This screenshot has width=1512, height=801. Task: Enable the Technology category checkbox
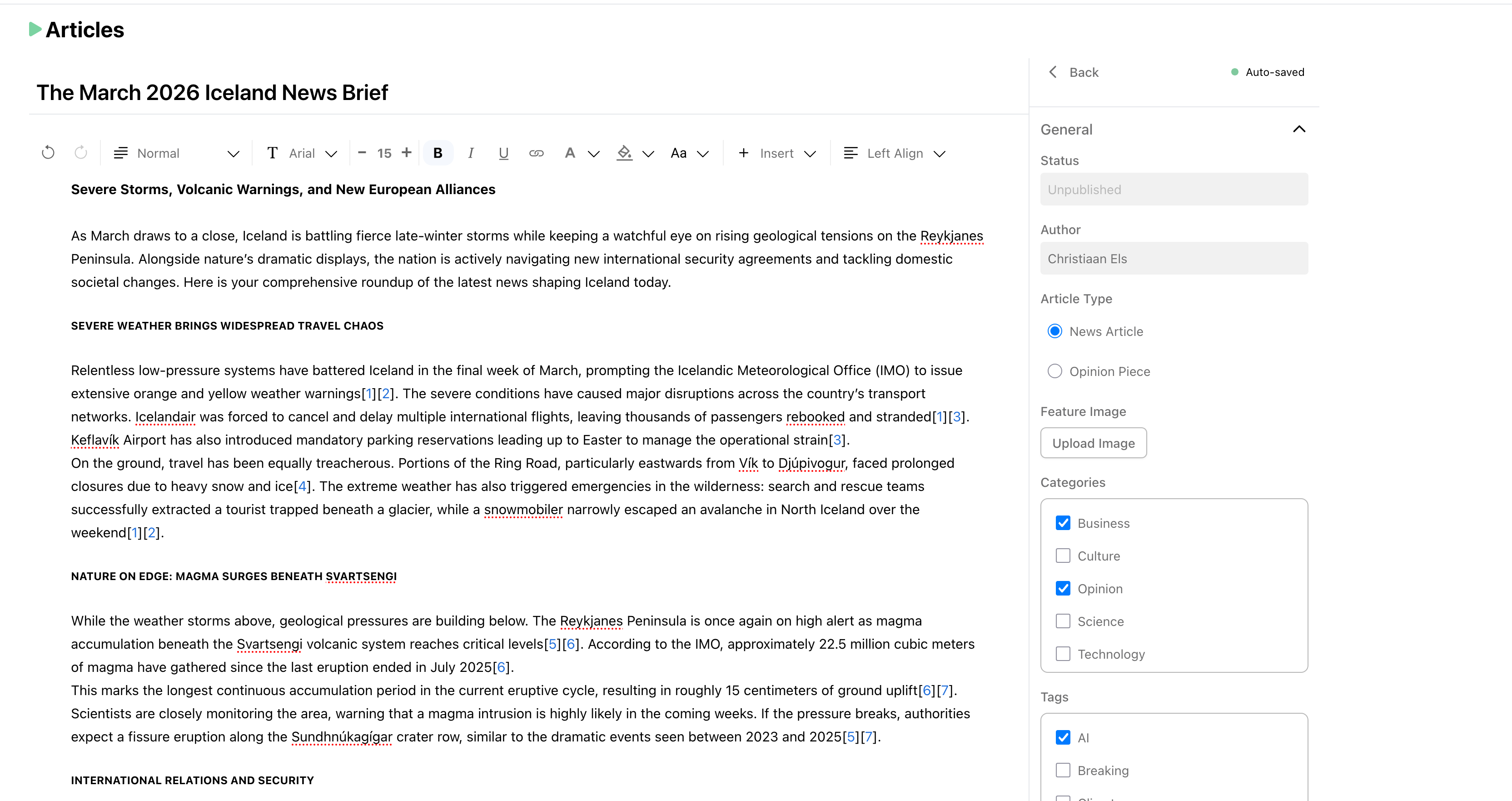[x=1062, y=654]
